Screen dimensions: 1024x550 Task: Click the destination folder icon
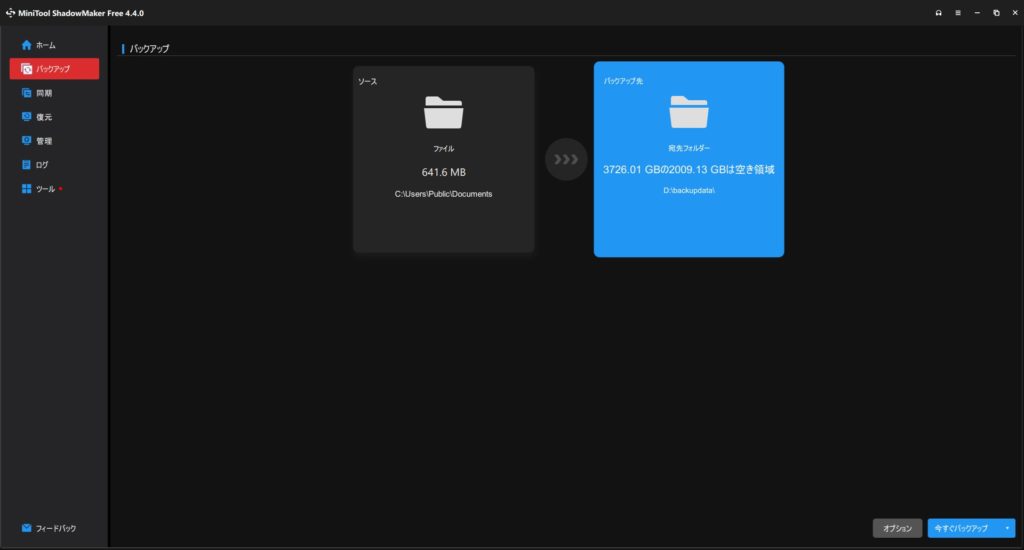(689, 112)
